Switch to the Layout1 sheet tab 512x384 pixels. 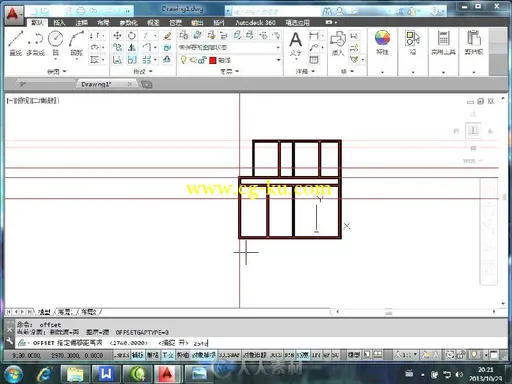click(65, 312)
